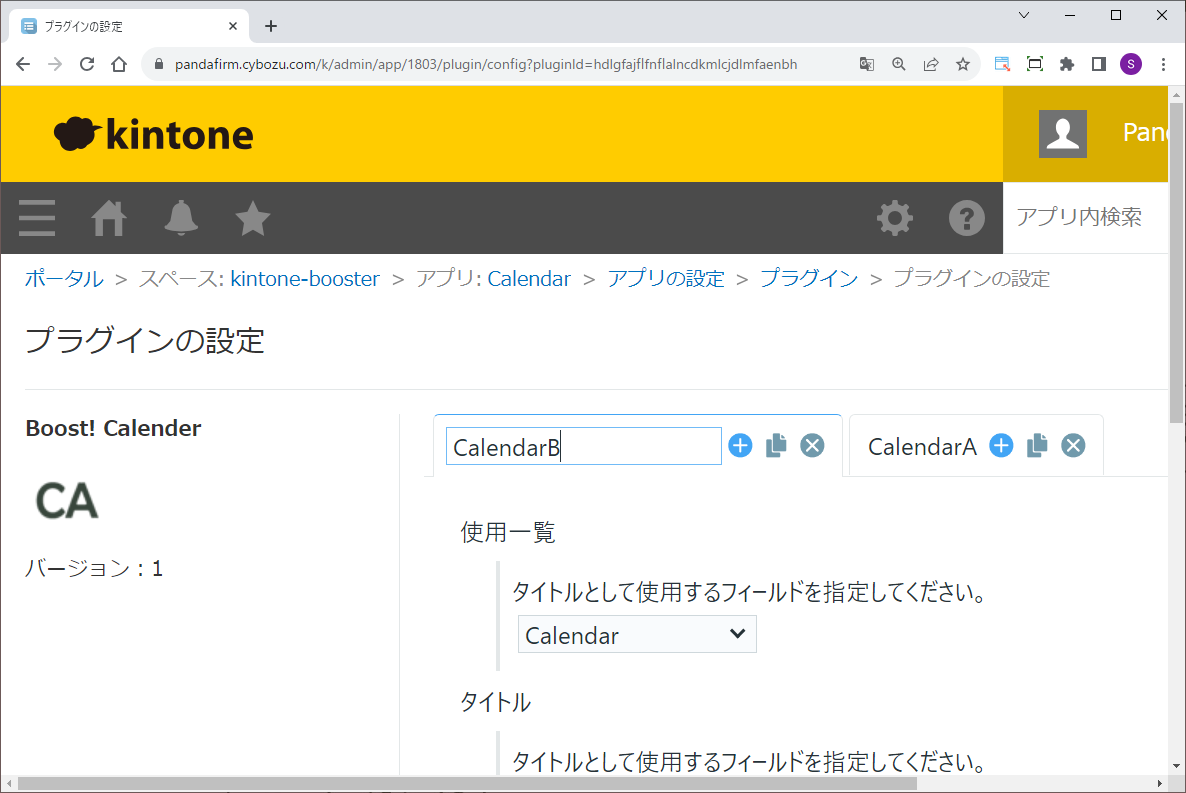1186x793 pixels.
Task: Click the duplicate icon next to CalendarB
Action: click(x=776, y=446)
